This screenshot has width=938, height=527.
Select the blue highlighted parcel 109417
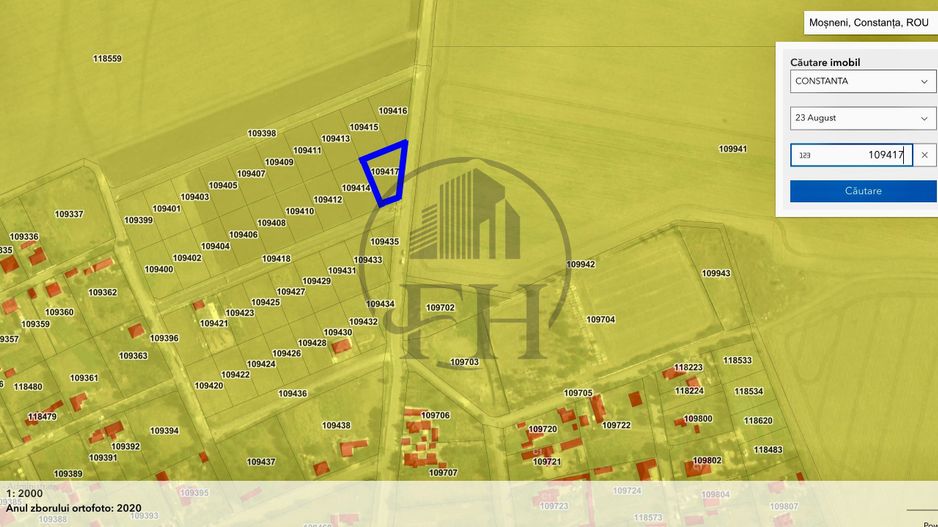384,172
